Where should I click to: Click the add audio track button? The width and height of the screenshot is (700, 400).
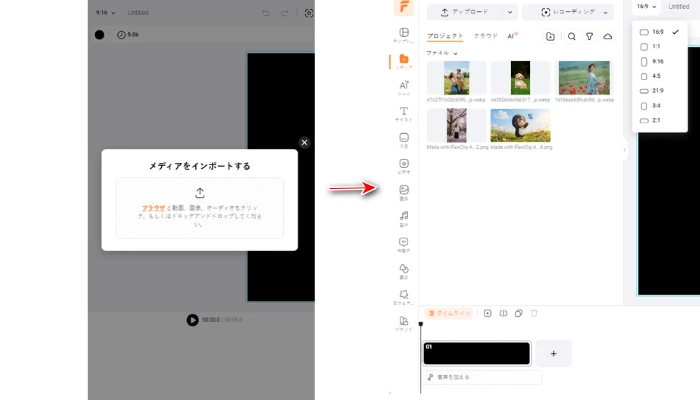point(482,377)
